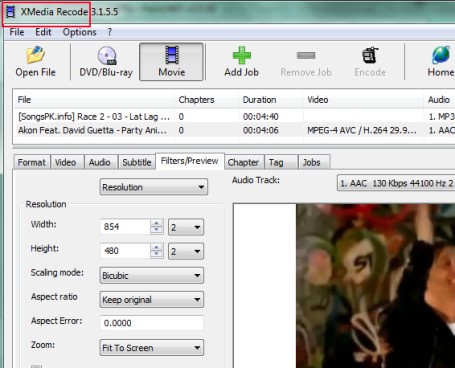Expand the Resolution filter dropdown
Viewport: 455px width, 368px height.
pyautogui.click(x=154, y=187)
